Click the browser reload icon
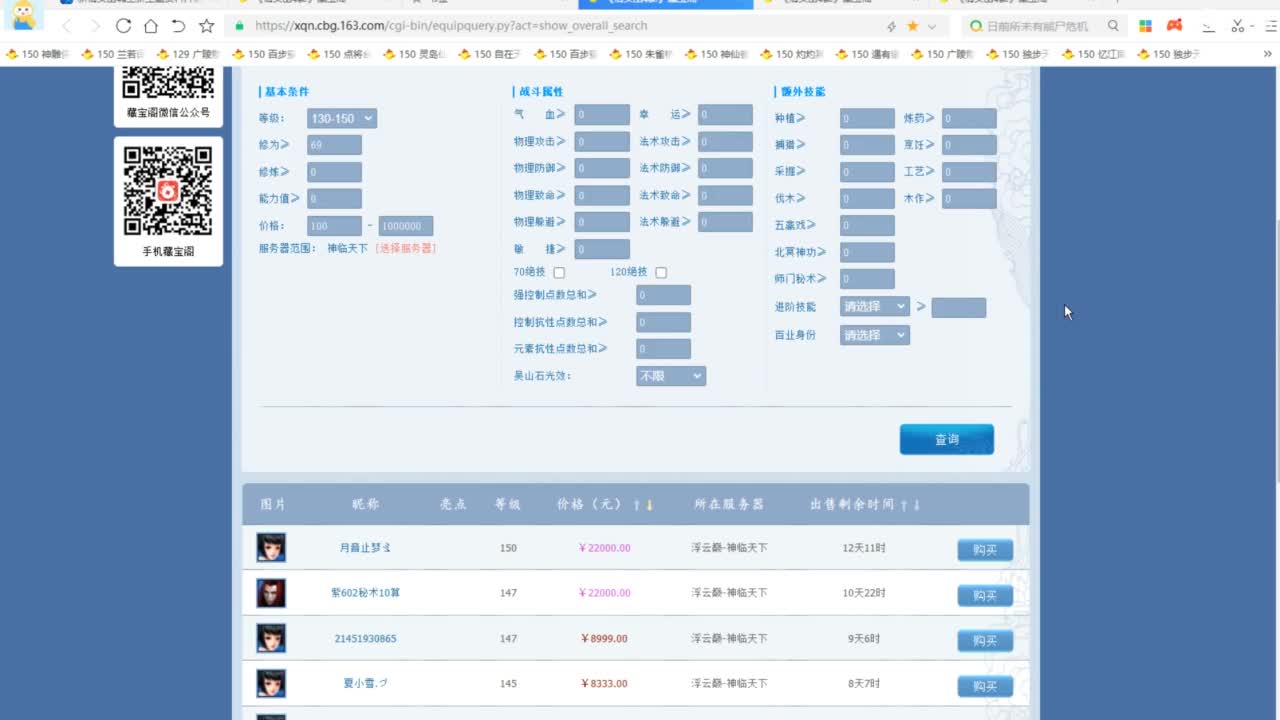Screen dimensions: 1280x720 (123, 26)
